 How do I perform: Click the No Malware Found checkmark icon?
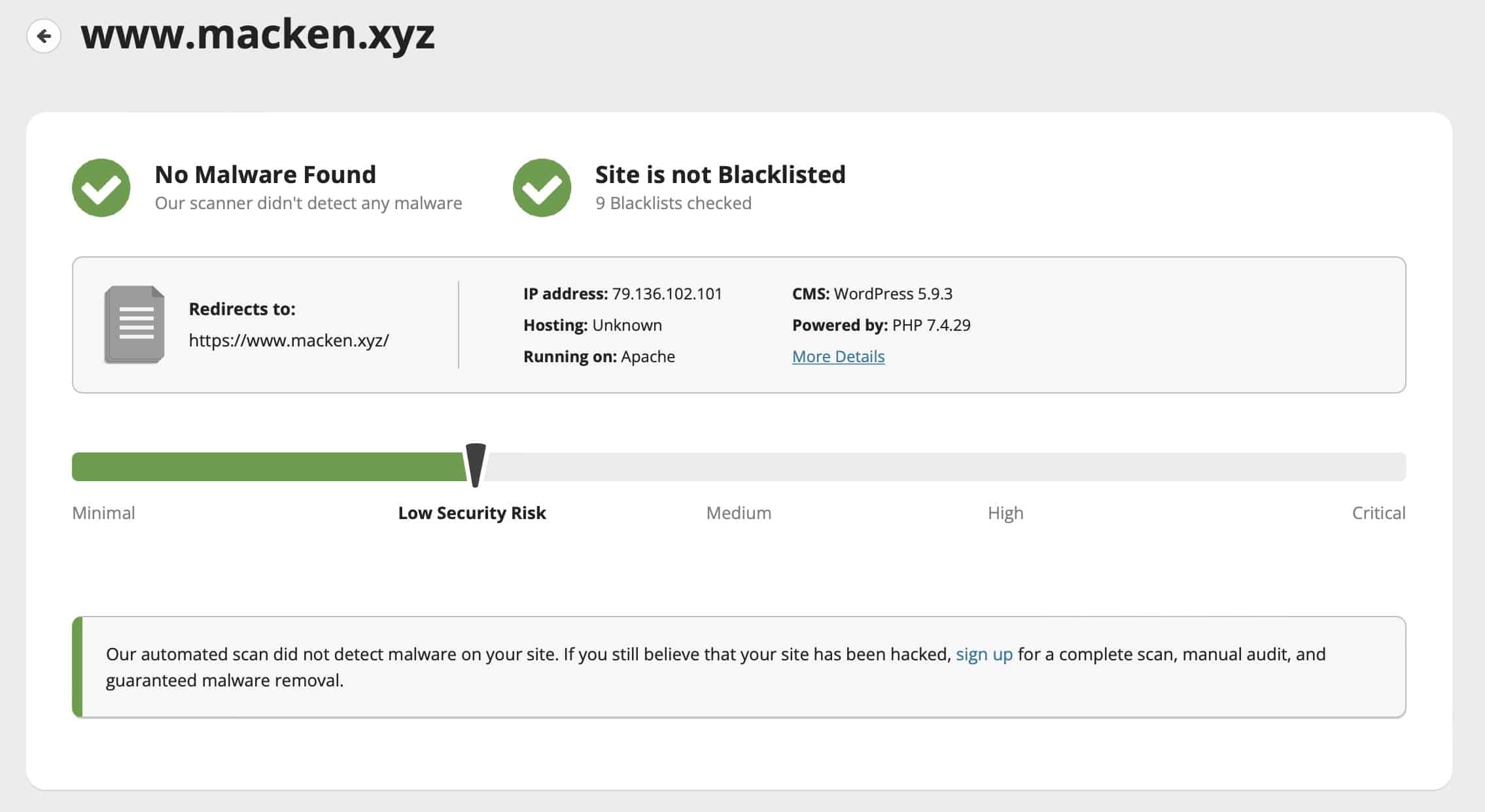(x=101, y=188)
